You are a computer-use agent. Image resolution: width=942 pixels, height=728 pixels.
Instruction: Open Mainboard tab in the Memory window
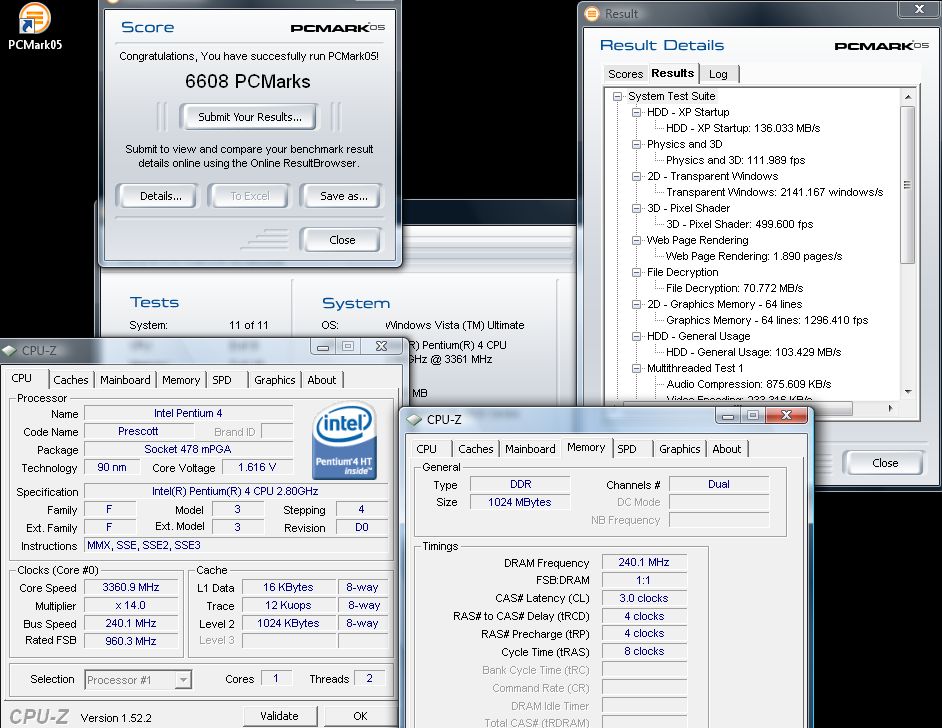click(x=530, y=449)
